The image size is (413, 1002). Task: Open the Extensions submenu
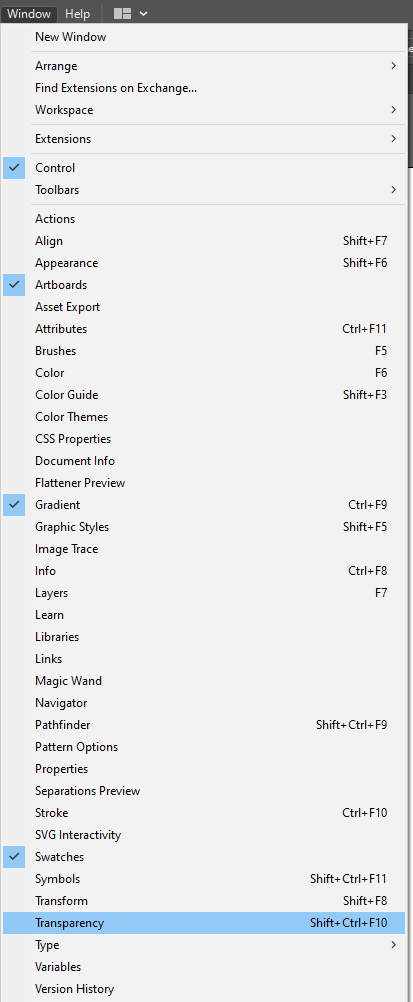(x=204, y=139)
